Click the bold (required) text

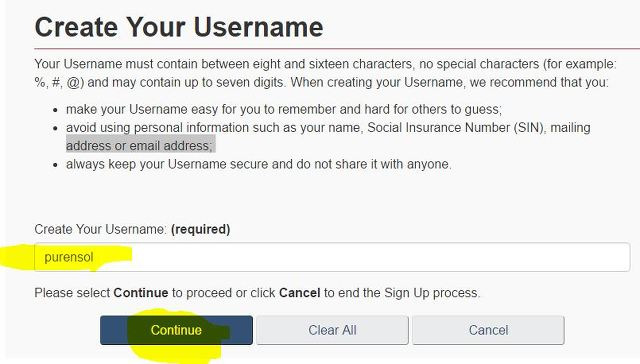click(x=200, y=229)
